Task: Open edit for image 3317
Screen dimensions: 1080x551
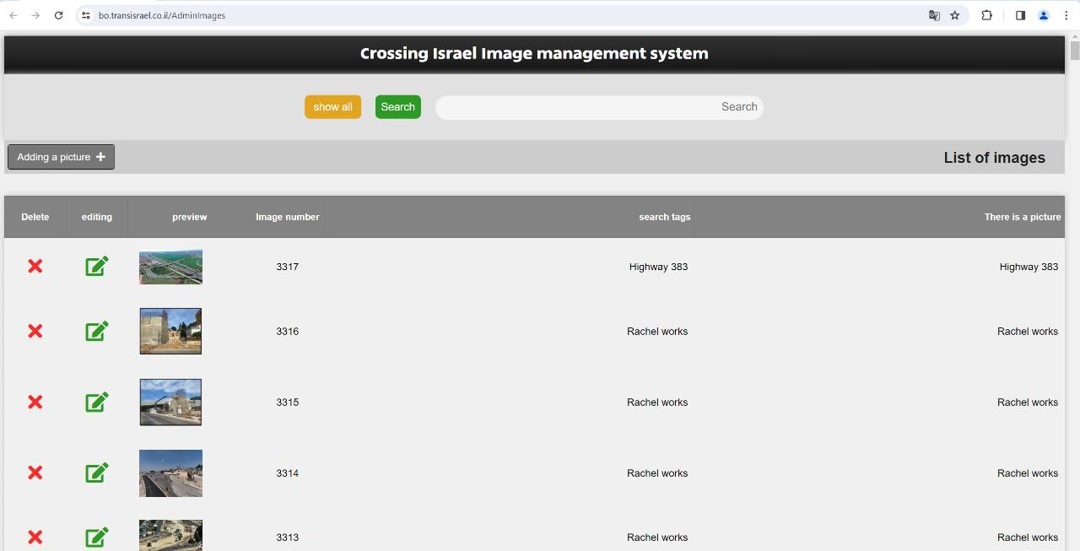Action: pos(97,266)
